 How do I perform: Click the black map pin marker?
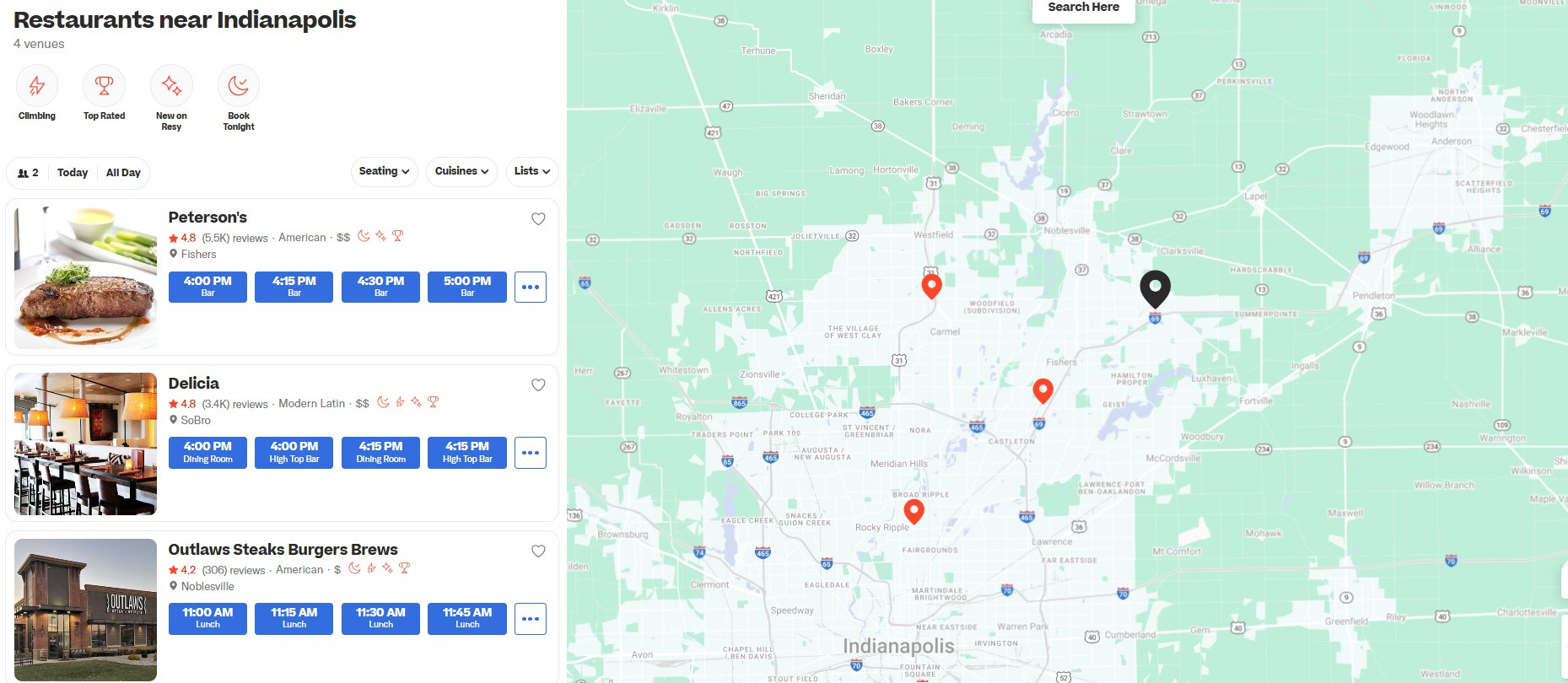[1155, 288]
